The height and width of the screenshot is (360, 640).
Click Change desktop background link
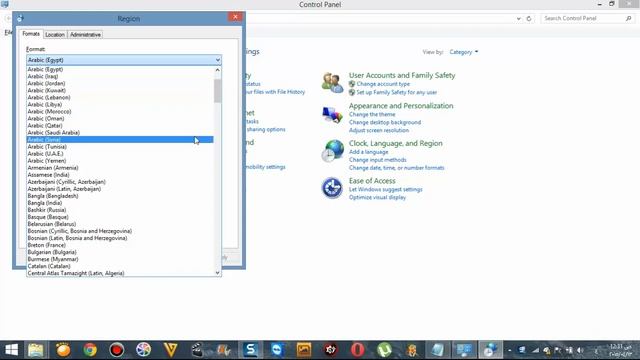385,122
